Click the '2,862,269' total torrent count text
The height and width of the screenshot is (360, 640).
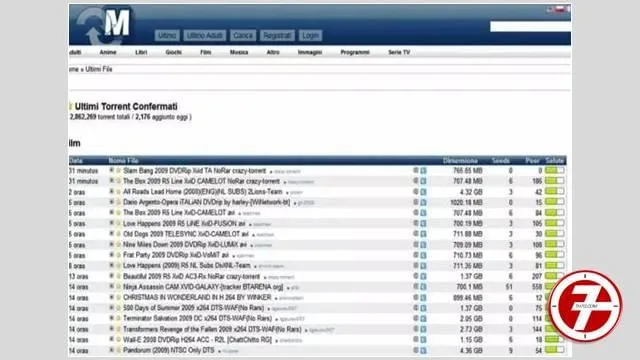coord(83,117)
